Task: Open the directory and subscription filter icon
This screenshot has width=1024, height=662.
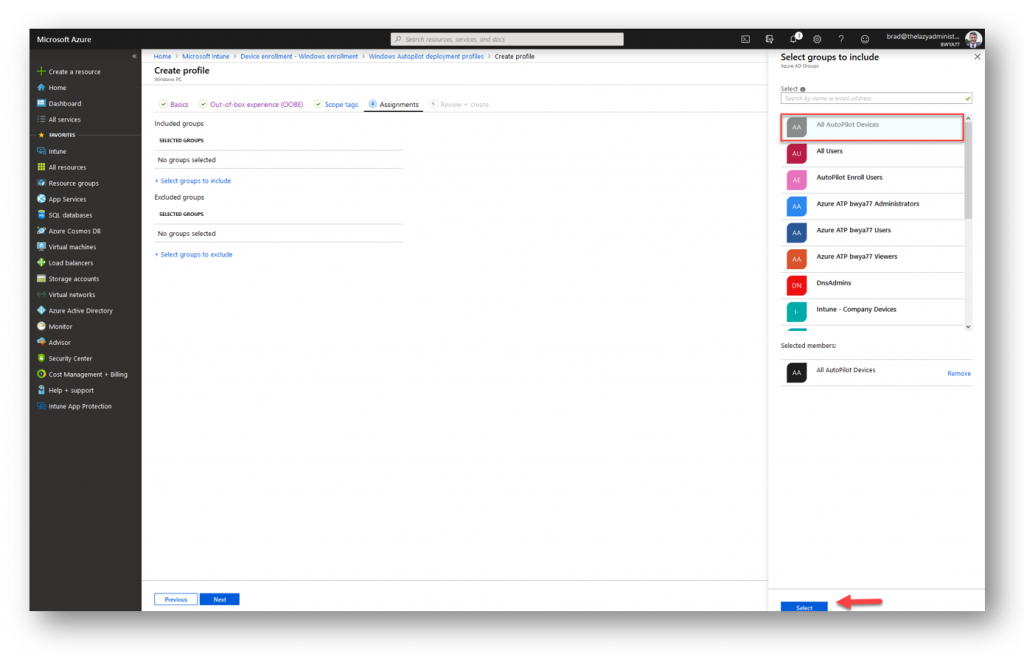Action: (x=769, y=39)
